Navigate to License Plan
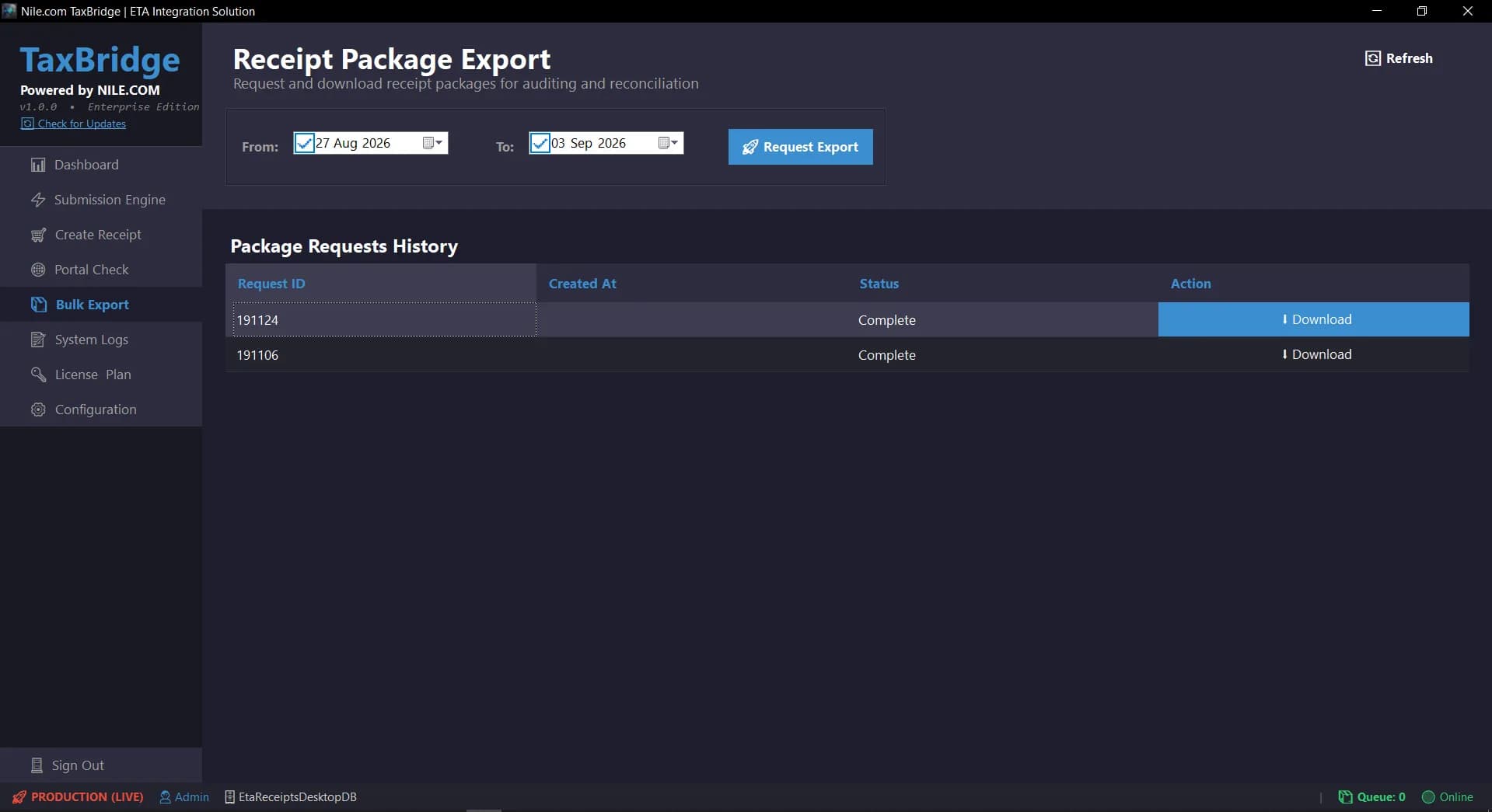Viewport: 1492px width, 812px height. click(101, 375)
